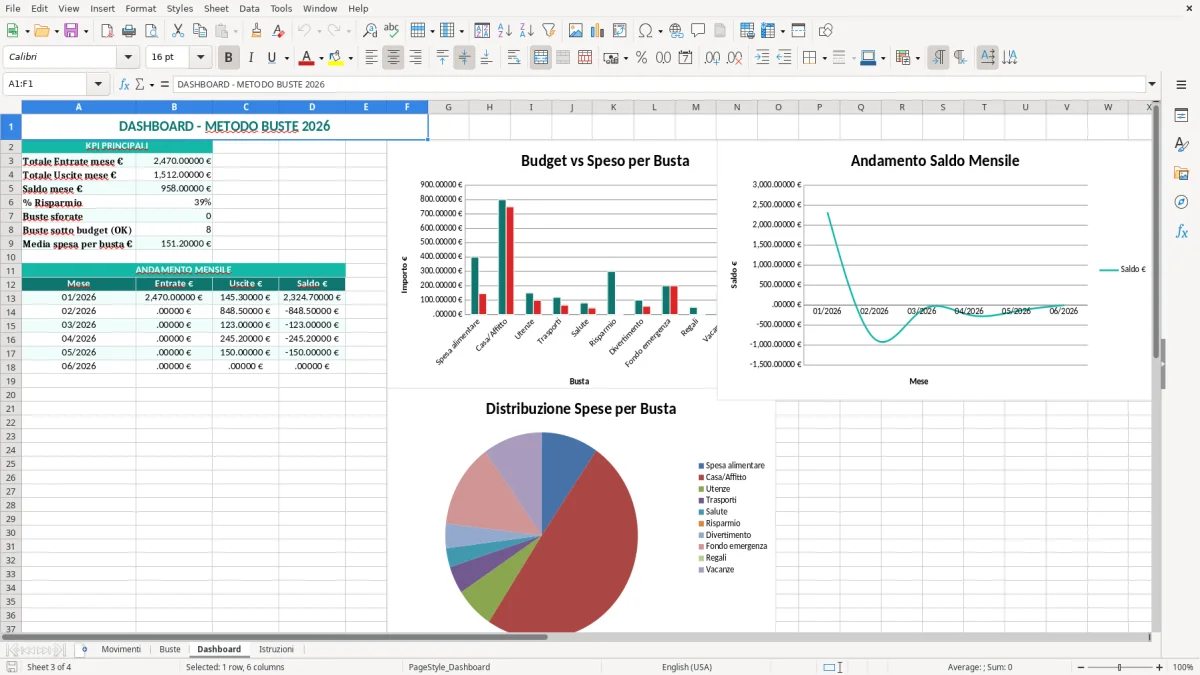This screenshot has width=1200, height=675.
Task: Apply the red Font Color swatch
Action: (x=307, y=58)
